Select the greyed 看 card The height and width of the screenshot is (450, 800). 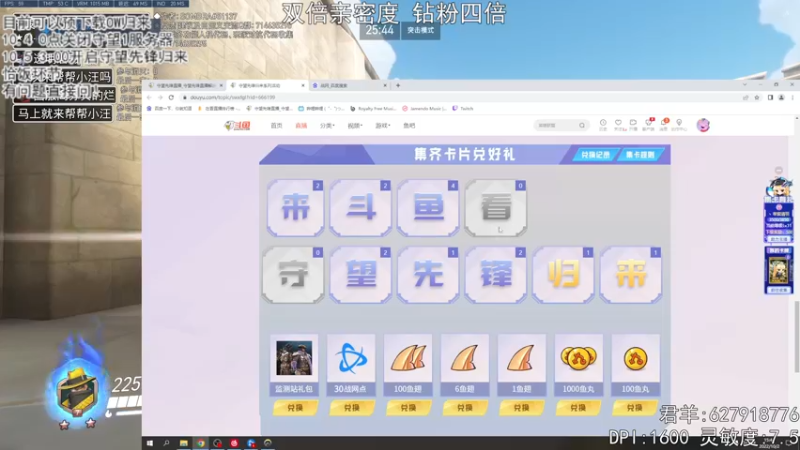tap(495, 208)
